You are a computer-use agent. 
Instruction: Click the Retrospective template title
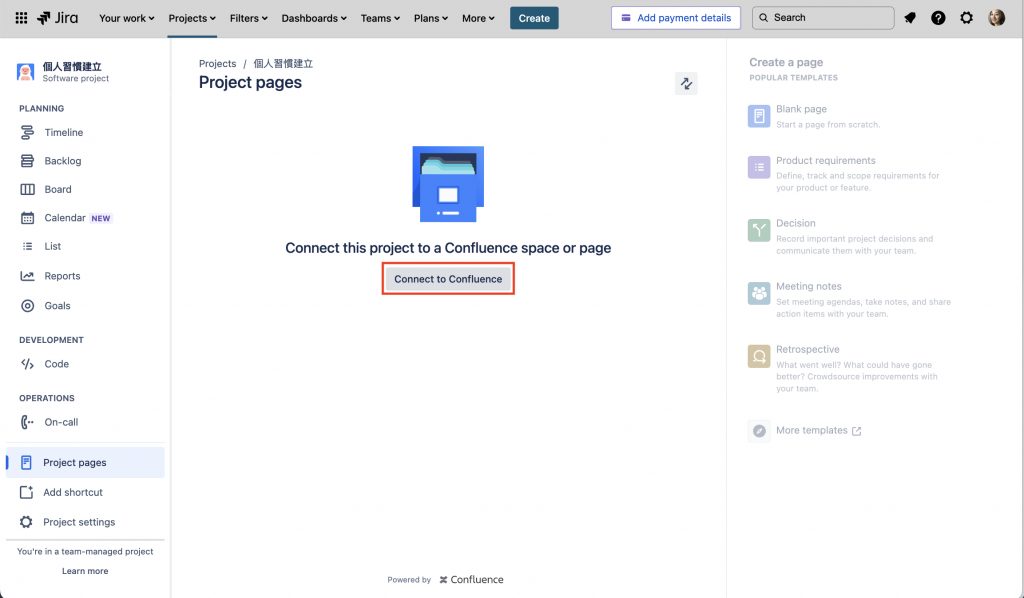click(808, 349)
